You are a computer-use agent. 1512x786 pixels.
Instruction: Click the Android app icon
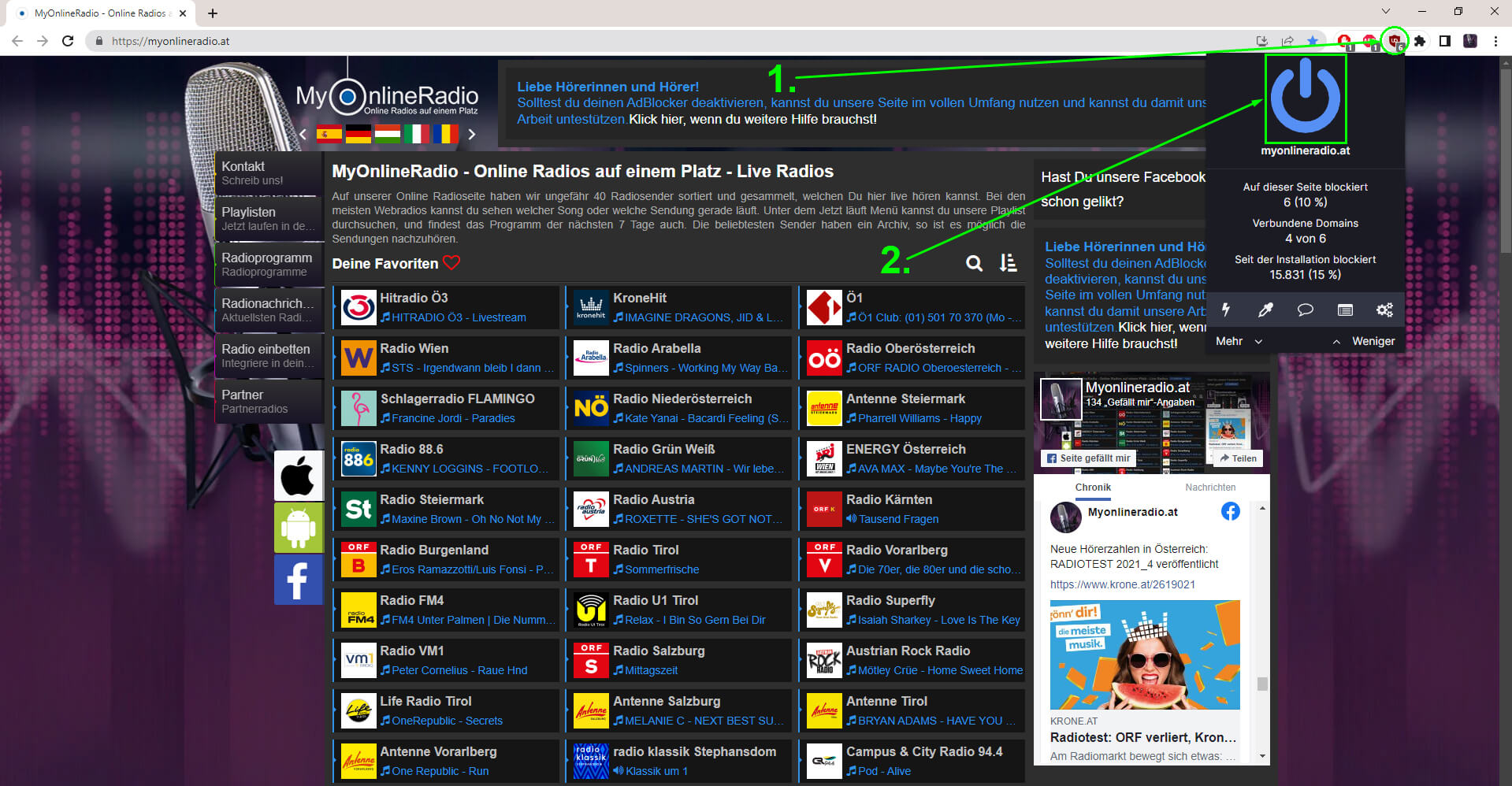coord(299,528)
